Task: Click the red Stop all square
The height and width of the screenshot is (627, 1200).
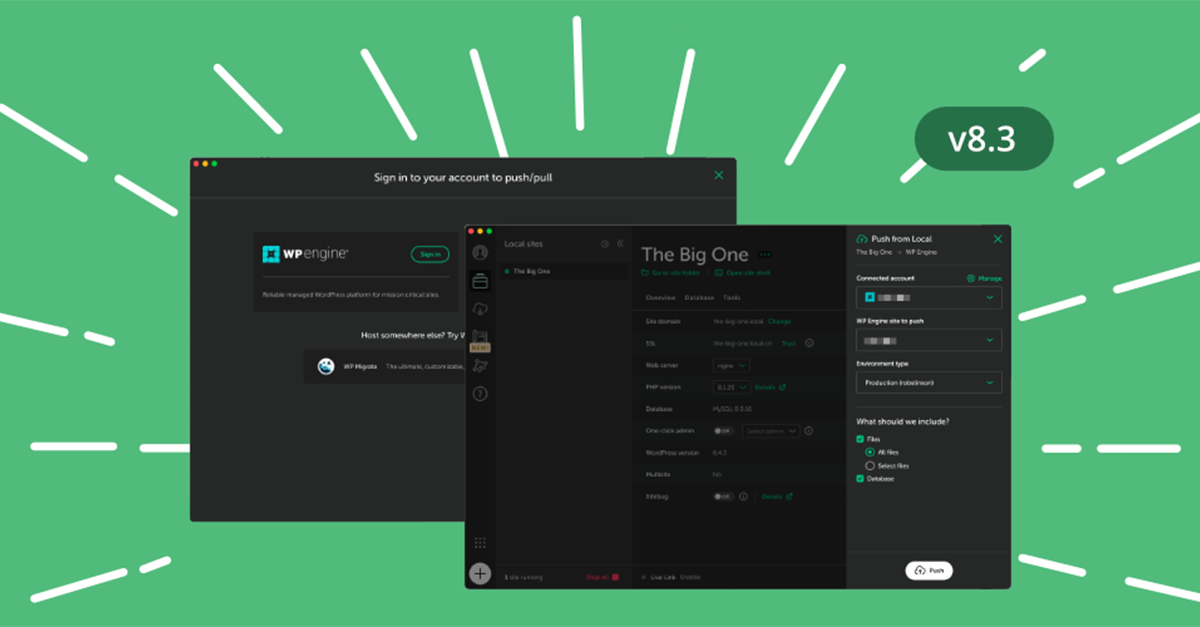Action: click(615, 577)
